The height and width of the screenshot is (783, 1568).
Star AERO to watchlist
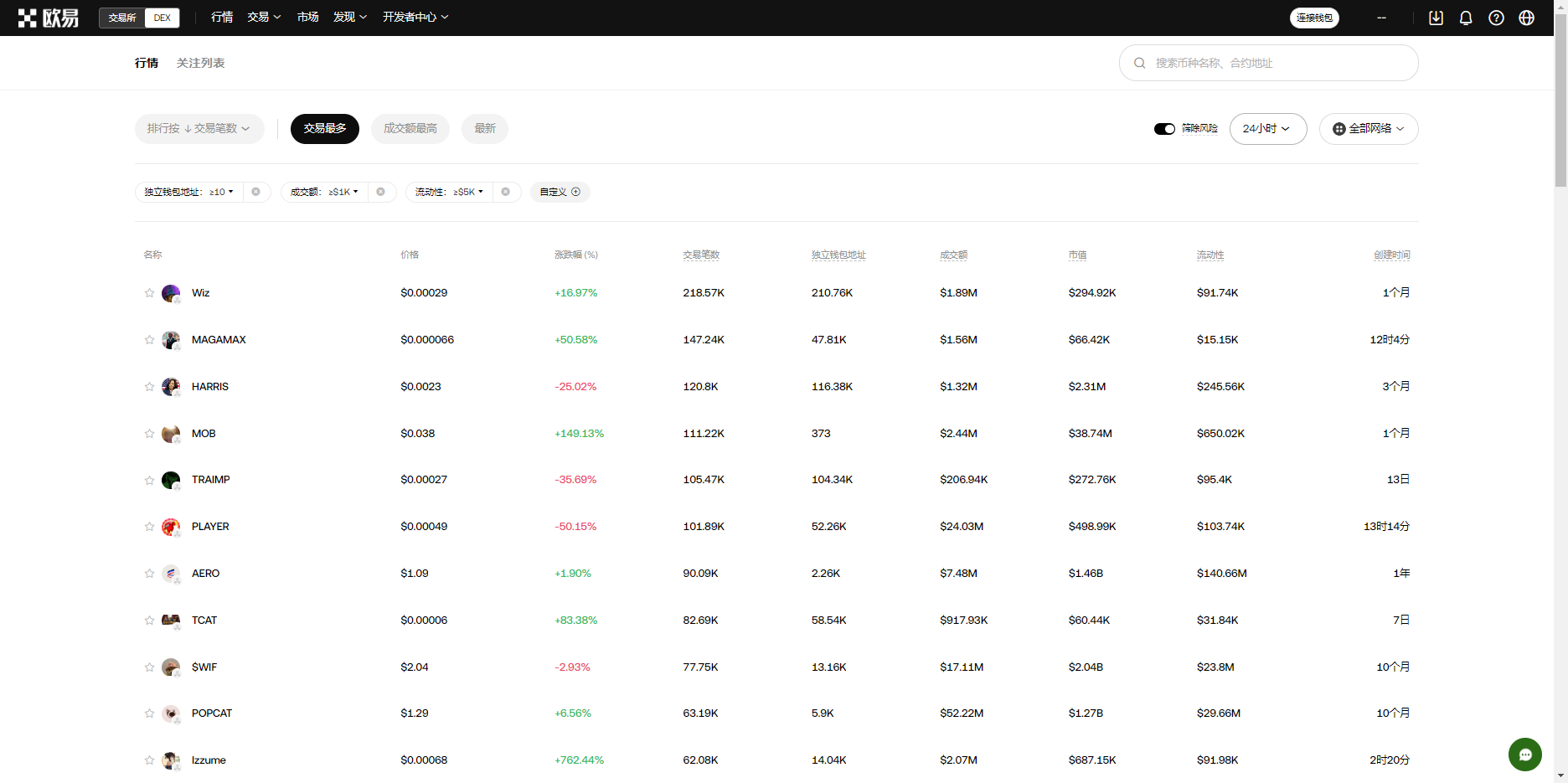tap(149, 574)
